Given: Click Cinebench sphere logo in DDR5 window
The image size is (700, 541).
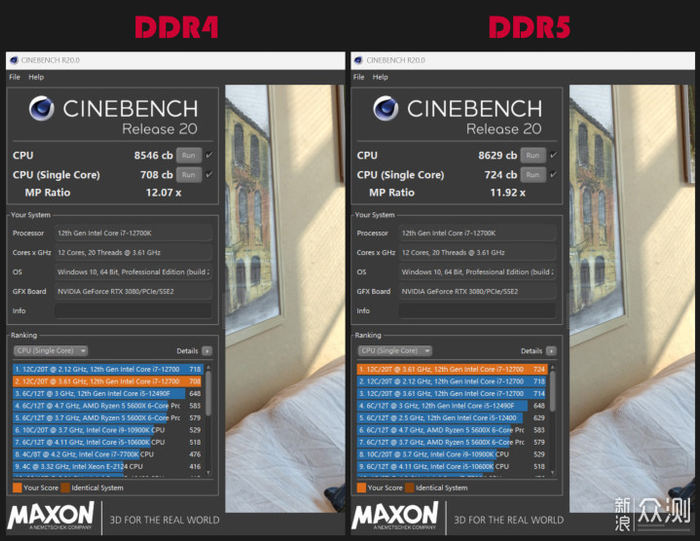Looking at the screenshot, I should (x=386, y=108).
